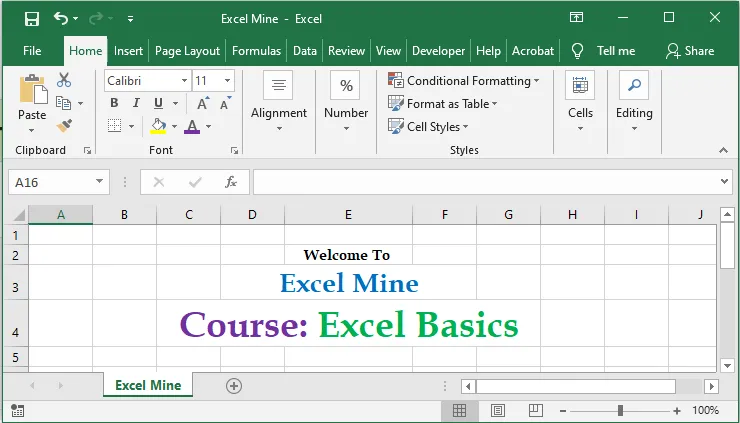Switch to the Page Layout tab
The height and width of the screenshot is (423, 740).
(x=187, y=51)
